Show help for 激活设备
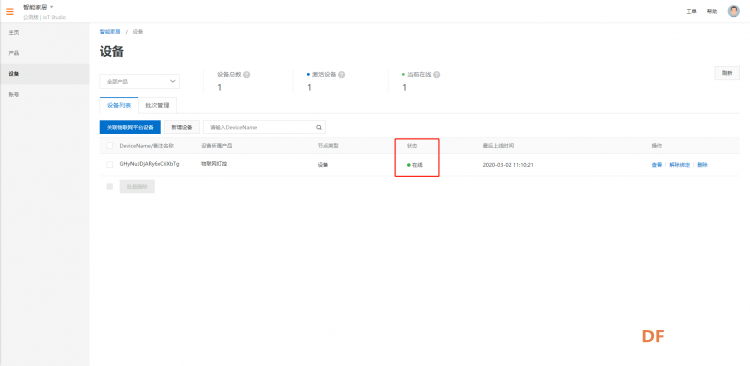Image resolution: width=750 pixels, height=366 pixels. (x=342, y=75)
